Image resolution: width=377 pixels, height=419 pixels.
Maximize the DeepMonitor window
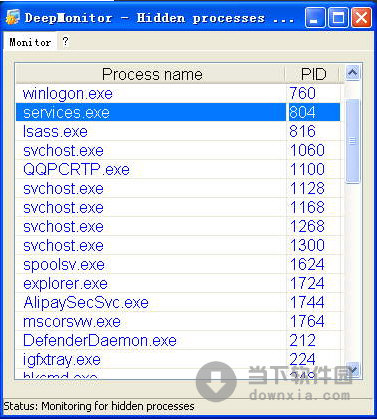tap(338, 17)
